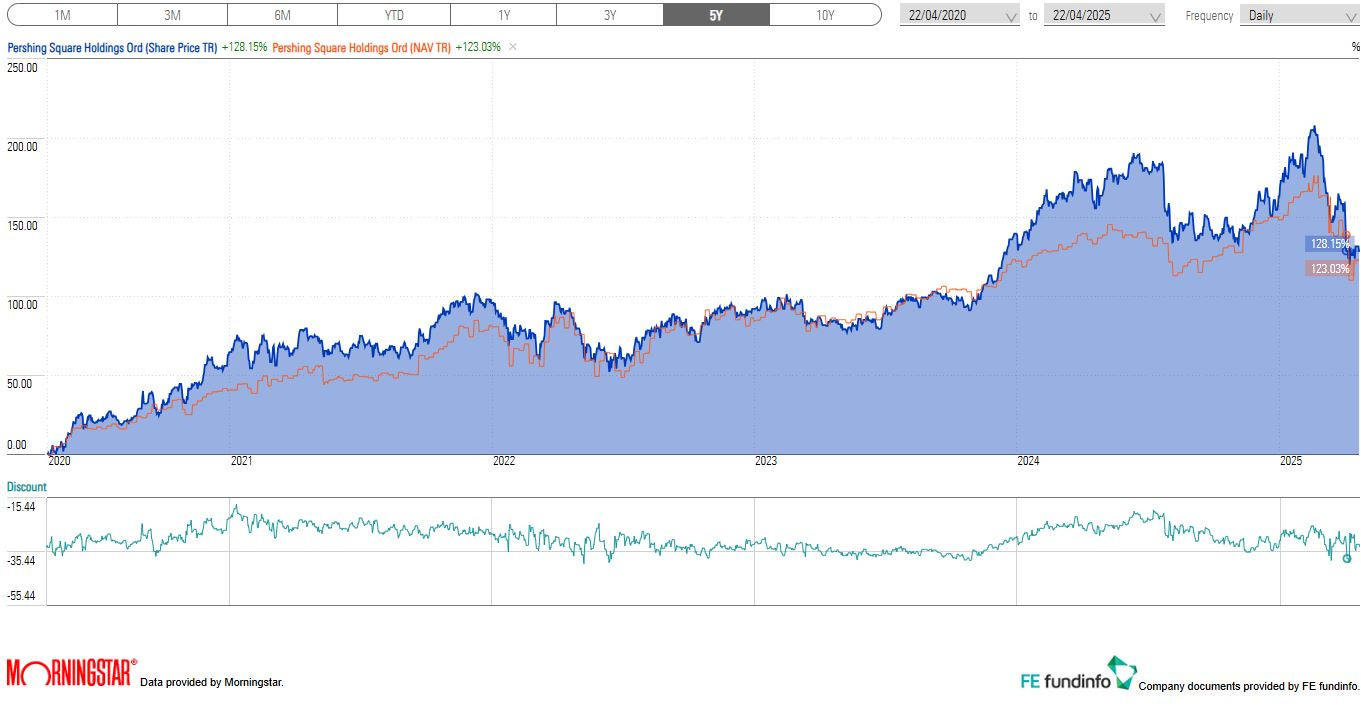
Task: Click the FE fundinfo logo
Action: [1078, 674]
